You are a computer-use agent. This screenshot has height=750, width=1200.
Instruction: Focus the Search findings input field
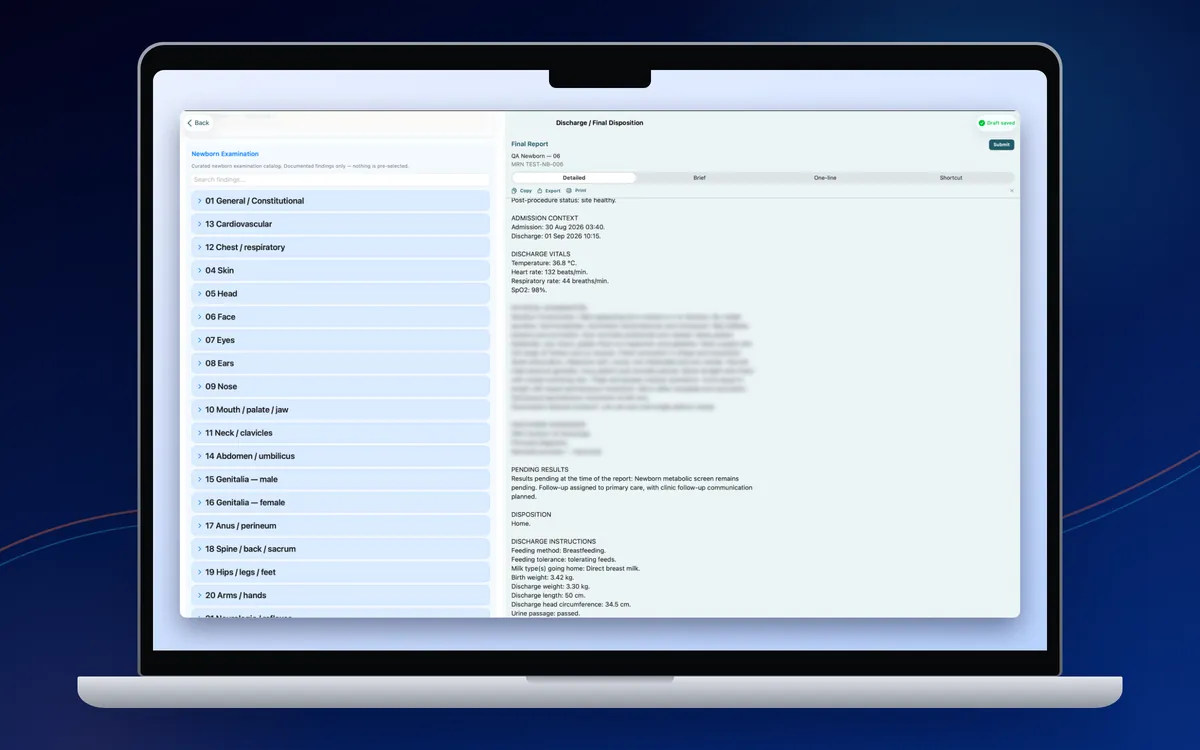click(340, 180)
